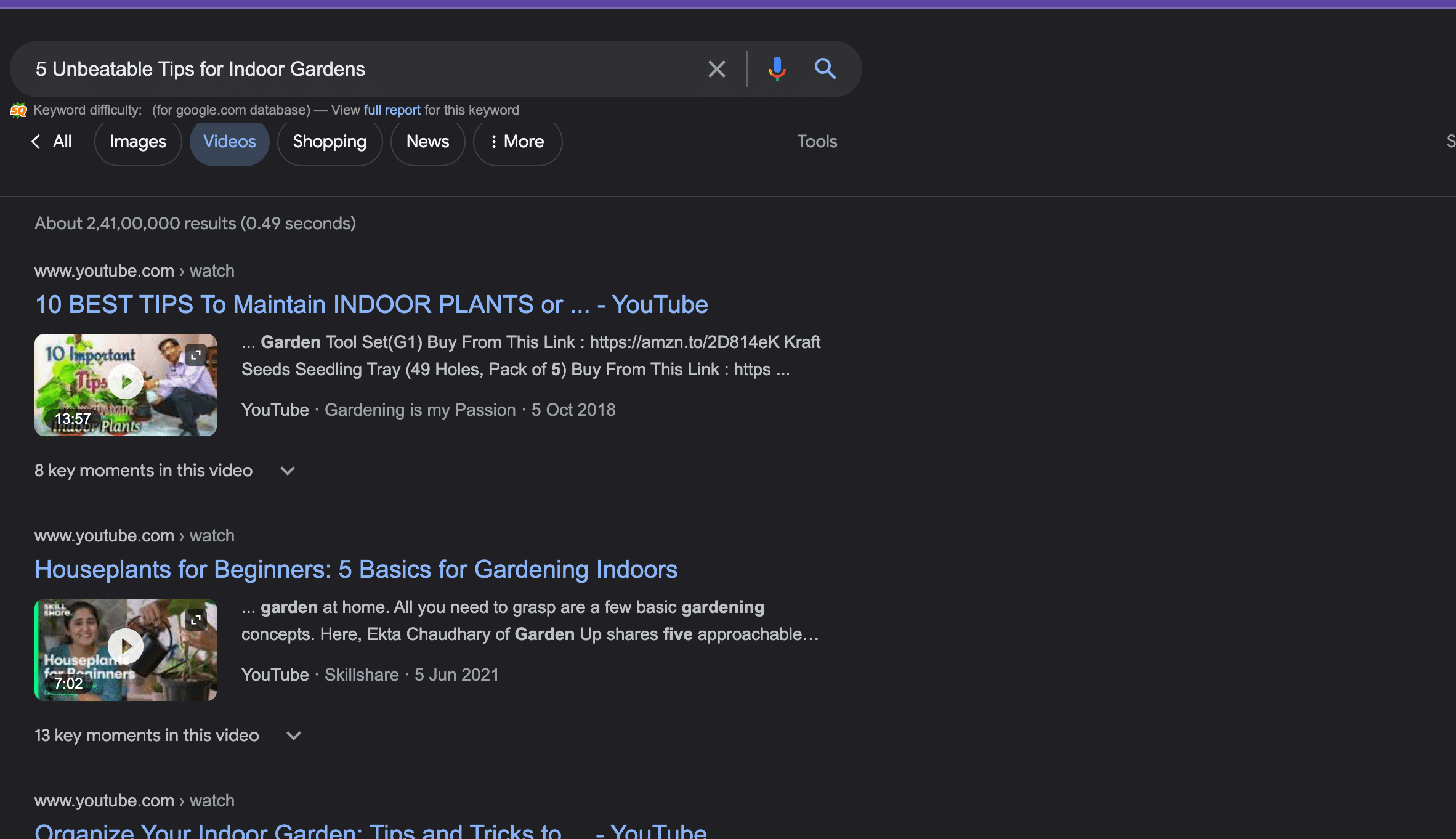Click the 10 Important Tips video thumbnail
The height and width of the screenshot is (839, 1456).
tap(126, 385)
